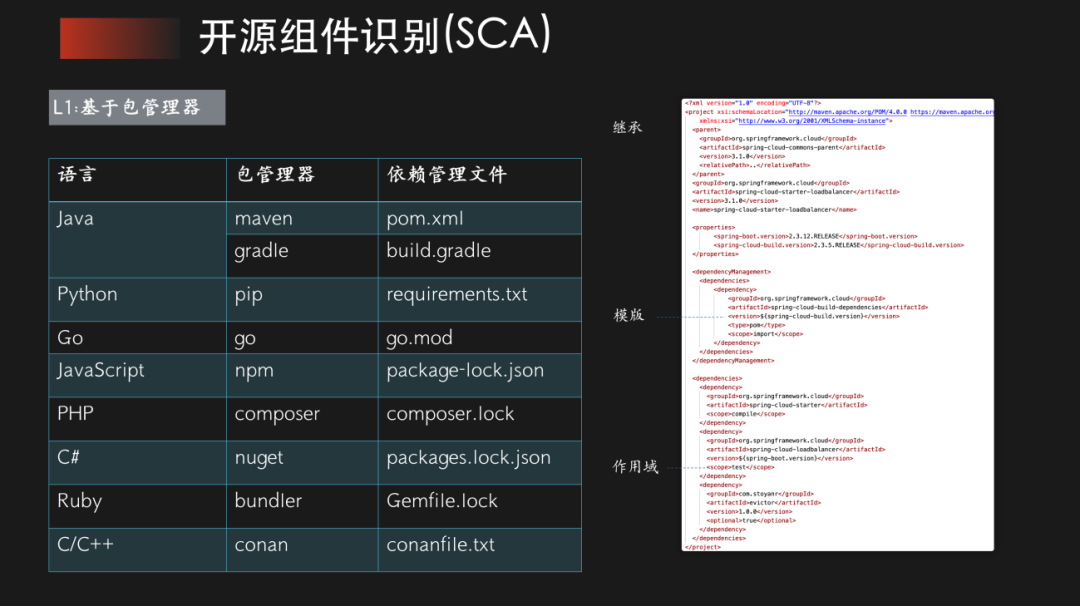Click the lowercase go package manager cell
This screenshot has width=1080, height=606.
[x=302, y=337]
